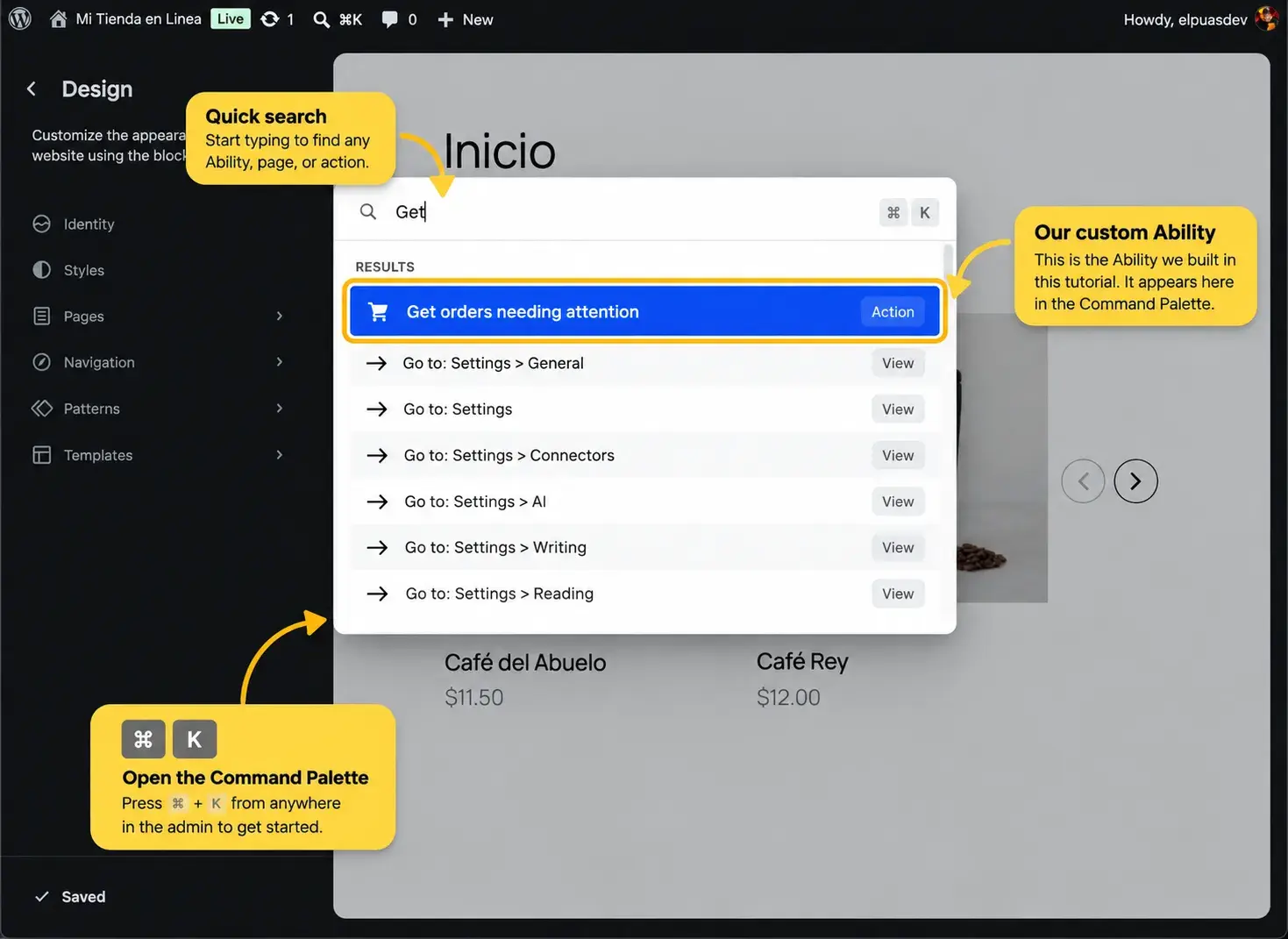Open the site home icon

coord(58,18)
